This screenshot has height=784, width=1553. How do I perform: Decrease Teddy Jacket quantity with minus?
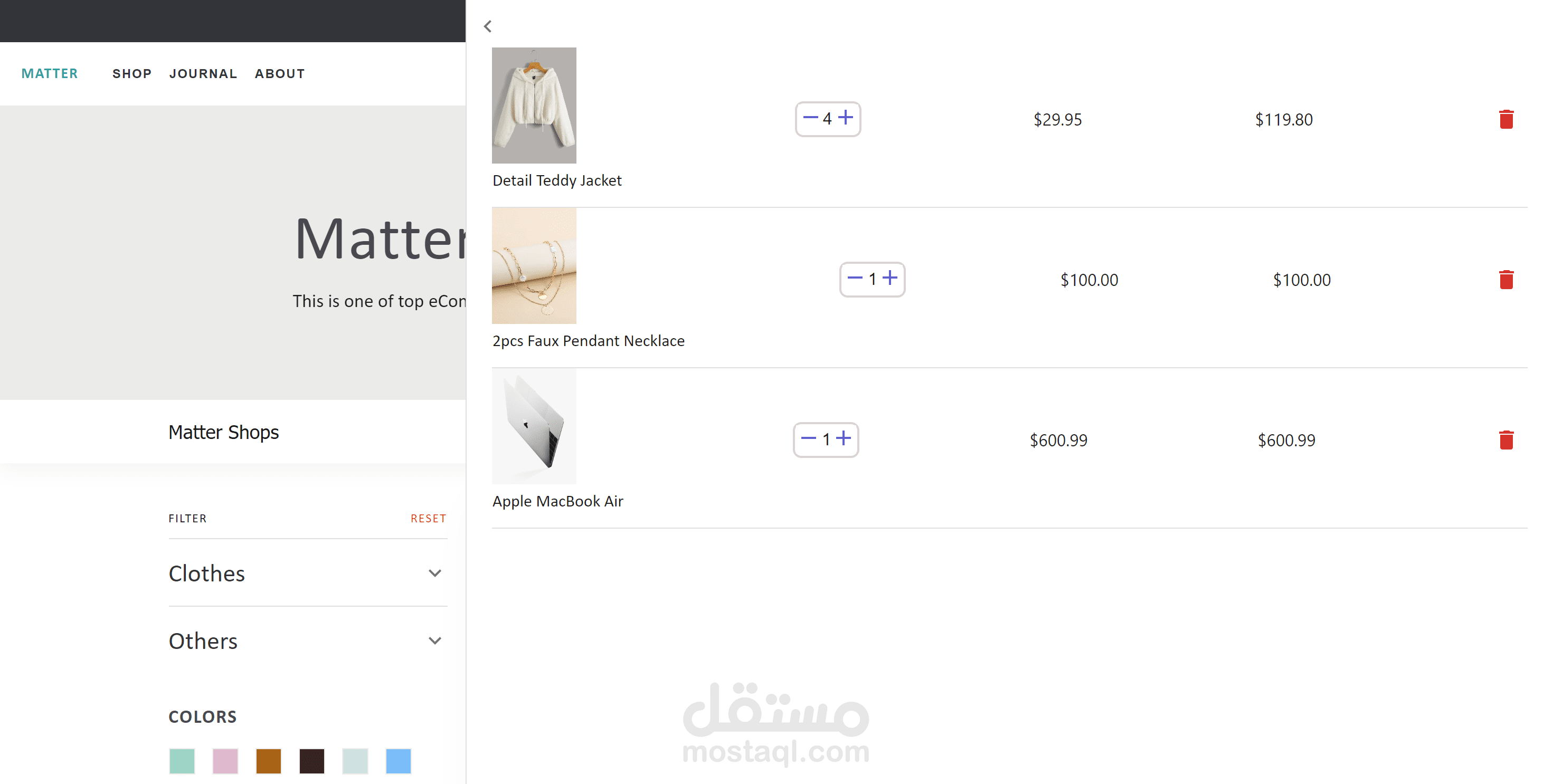(x=810, y=117)
